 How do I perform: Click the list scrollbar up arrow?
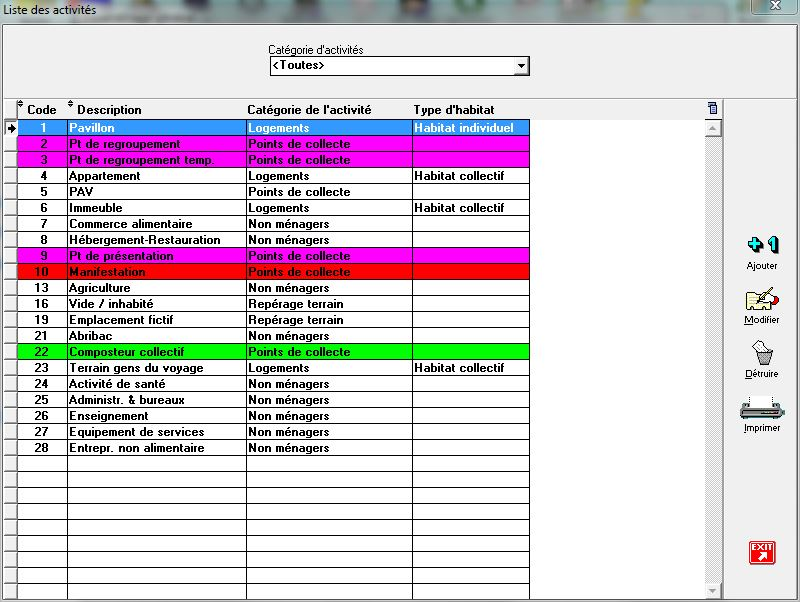[712, 128]
